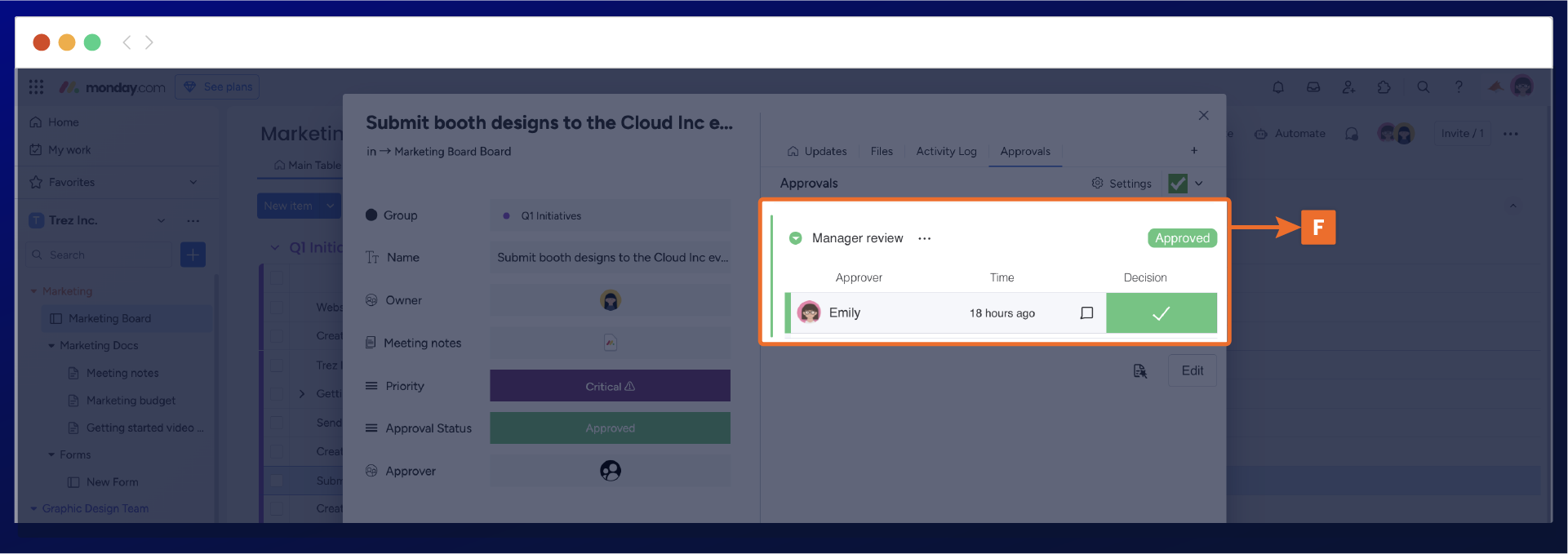
Task: Open approvals Settings
Action: 1122,184
